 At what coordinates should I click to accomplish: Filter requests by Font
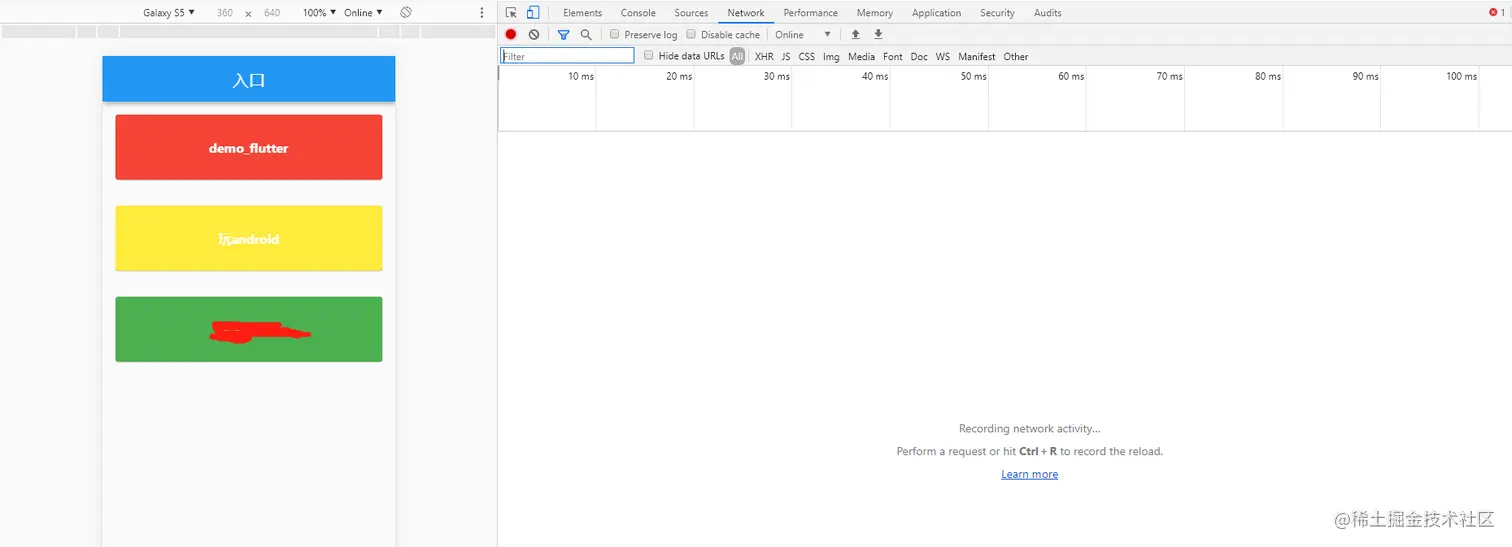893,56
